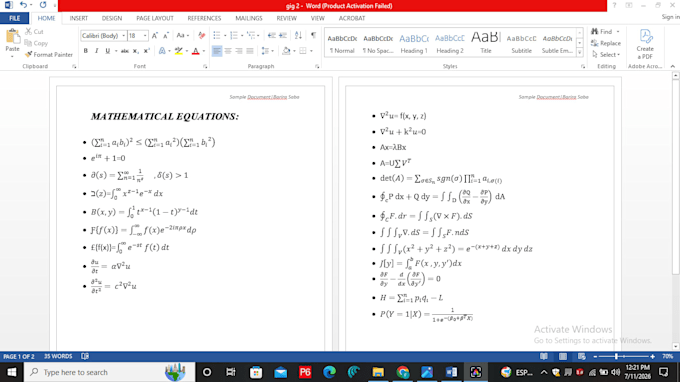Switch to the REFERENCES tab

coord(204,18)
